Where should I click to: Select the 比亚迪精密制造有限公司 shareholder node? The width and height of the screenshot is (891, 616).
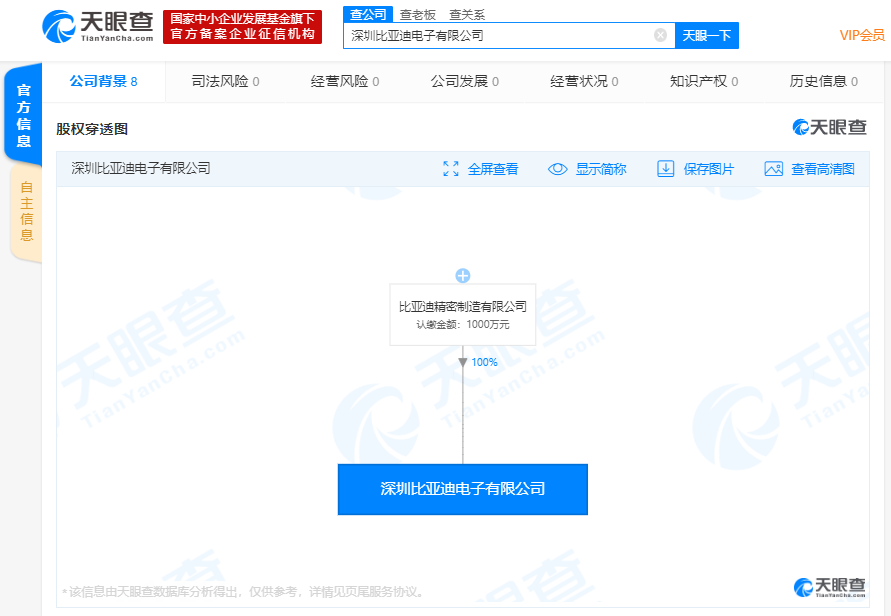463,314
